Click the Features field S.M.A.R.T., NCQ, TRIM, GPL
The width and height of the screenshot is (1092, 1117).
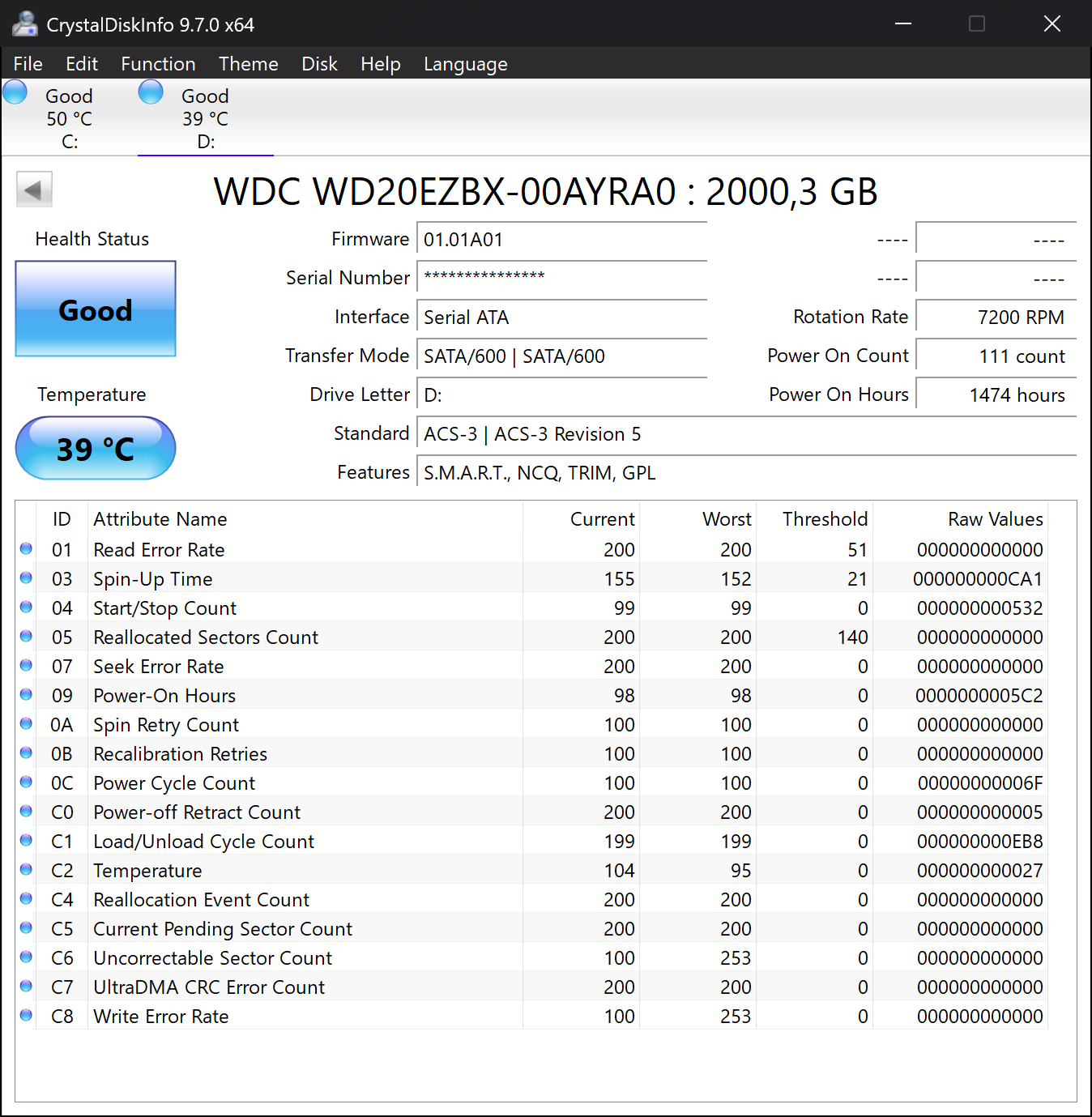point(747,472)
